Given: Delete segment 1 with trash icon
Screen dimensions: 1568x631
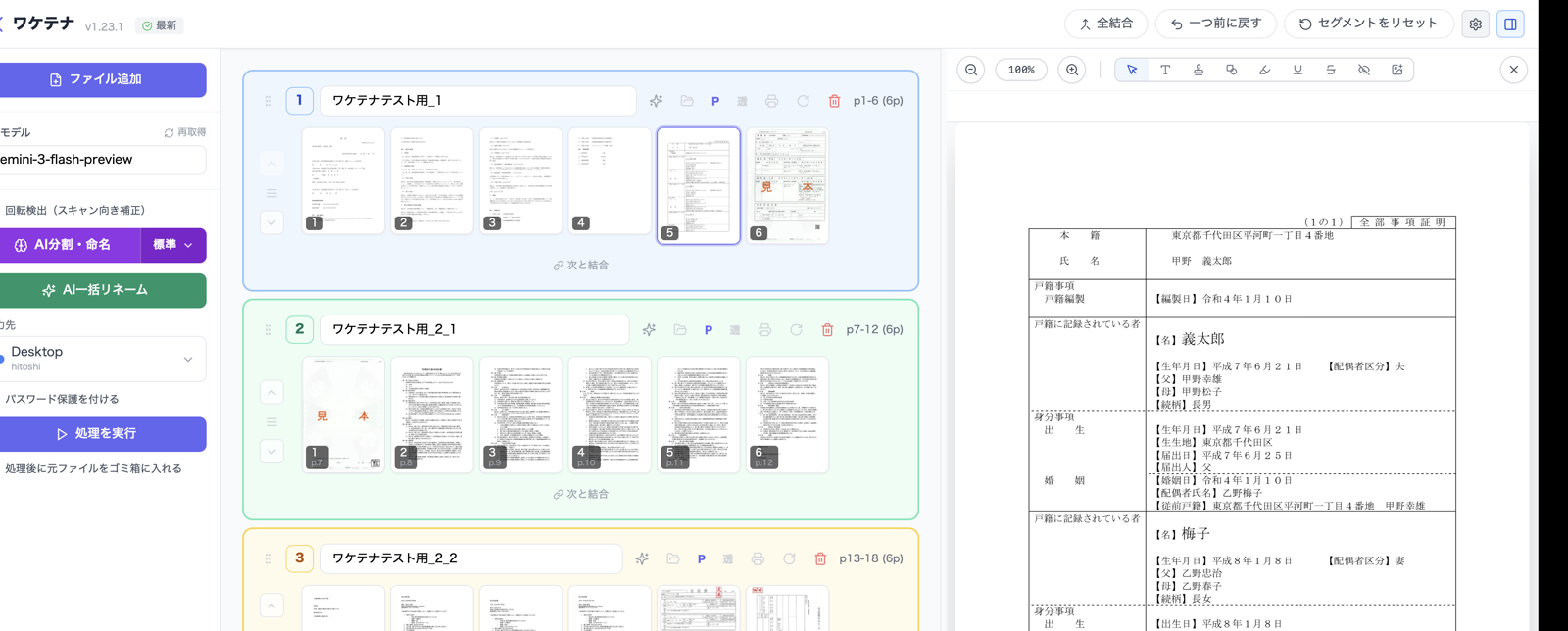Looking at the screenshot, I should click(x=835, y=101).
